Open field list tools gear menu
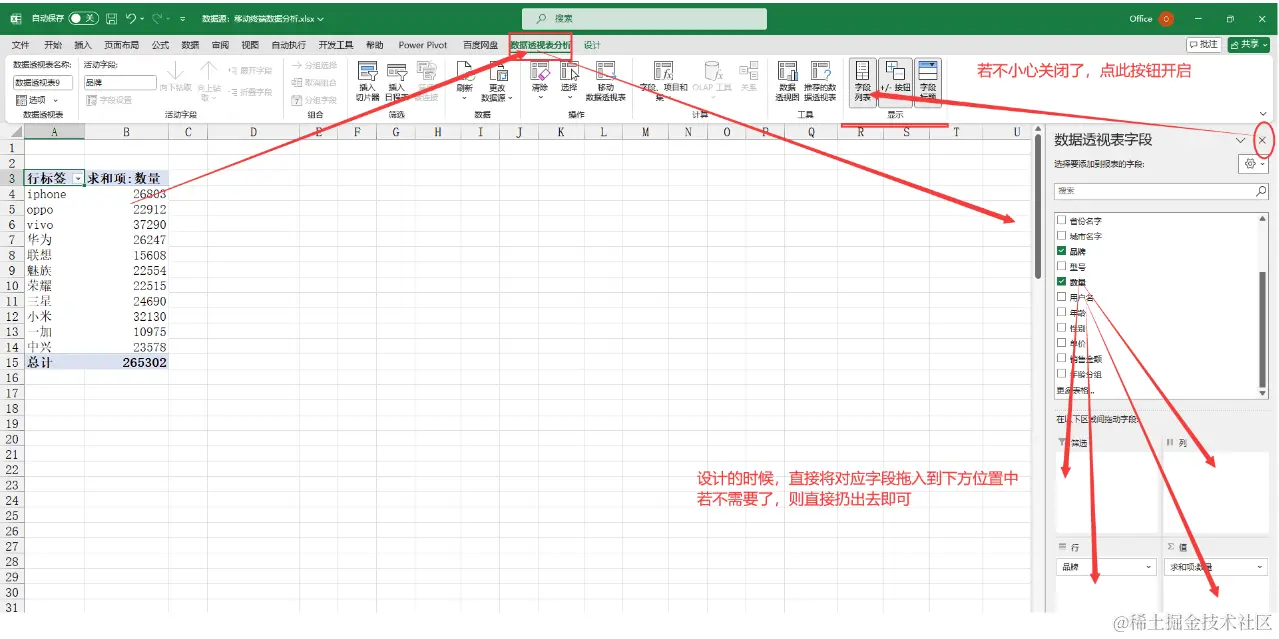 click(1253, 164)
